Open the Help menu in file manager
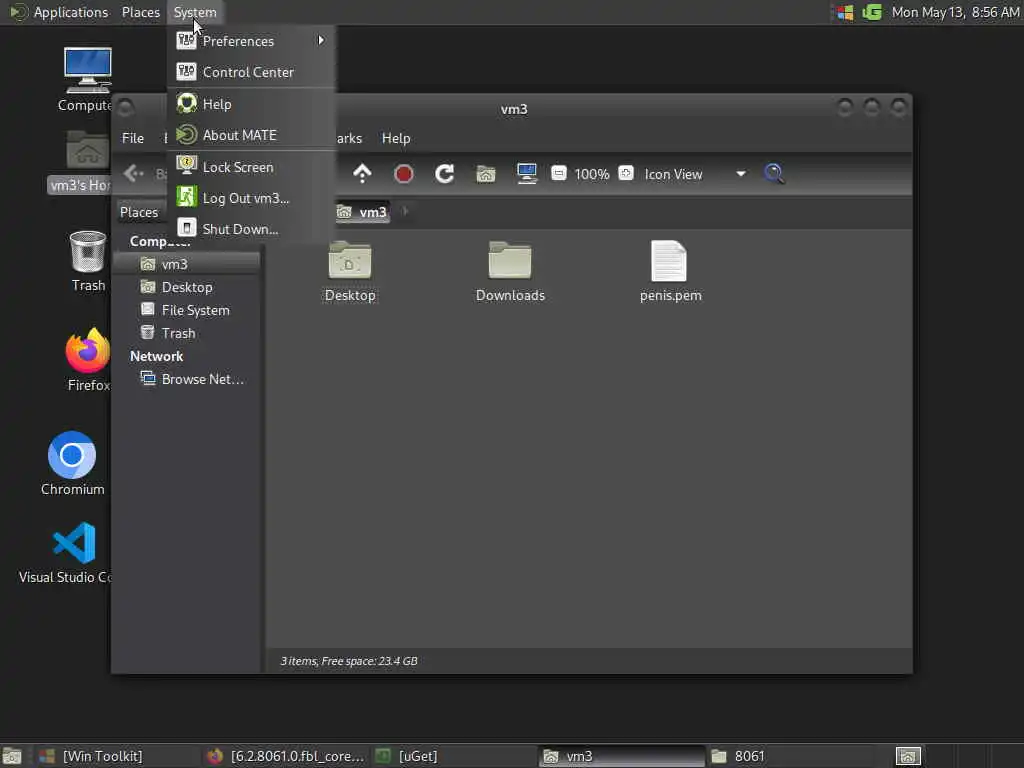This screenshot has height=768, width=1024. coord(396,138)
